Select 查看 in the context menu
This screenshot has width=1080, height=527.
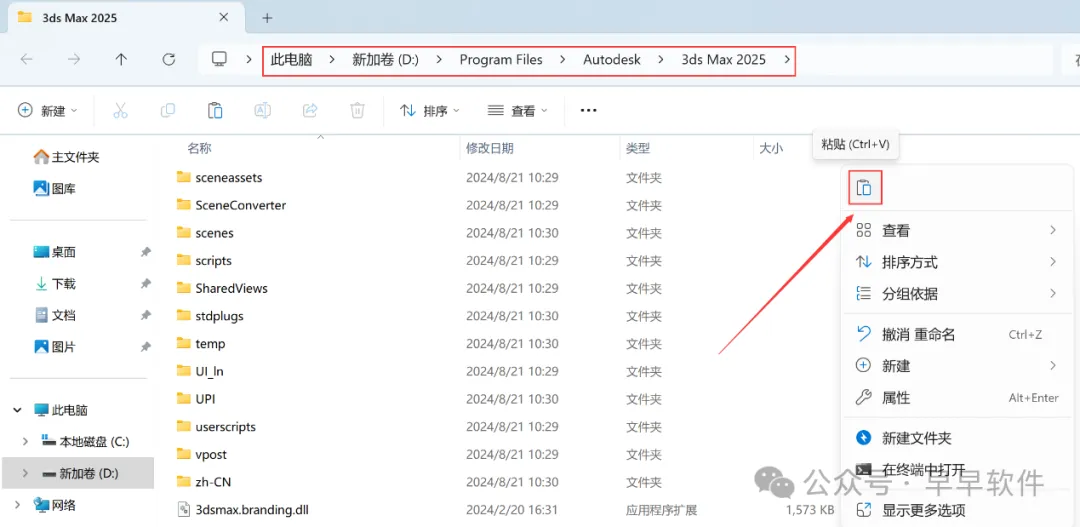956,231
